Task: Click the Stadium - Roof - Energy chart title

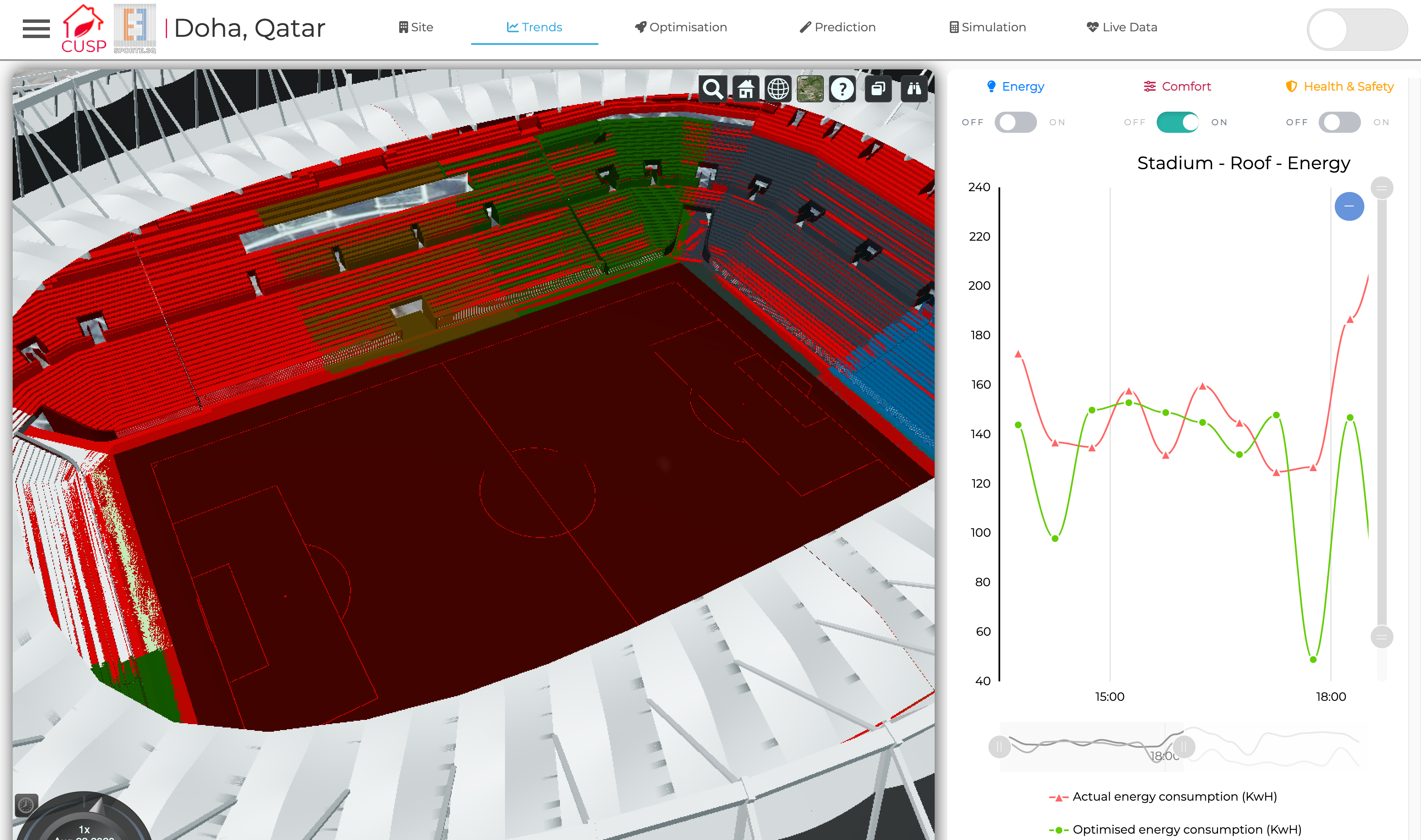Action: pyautogui.click(x=1243, y=163)
